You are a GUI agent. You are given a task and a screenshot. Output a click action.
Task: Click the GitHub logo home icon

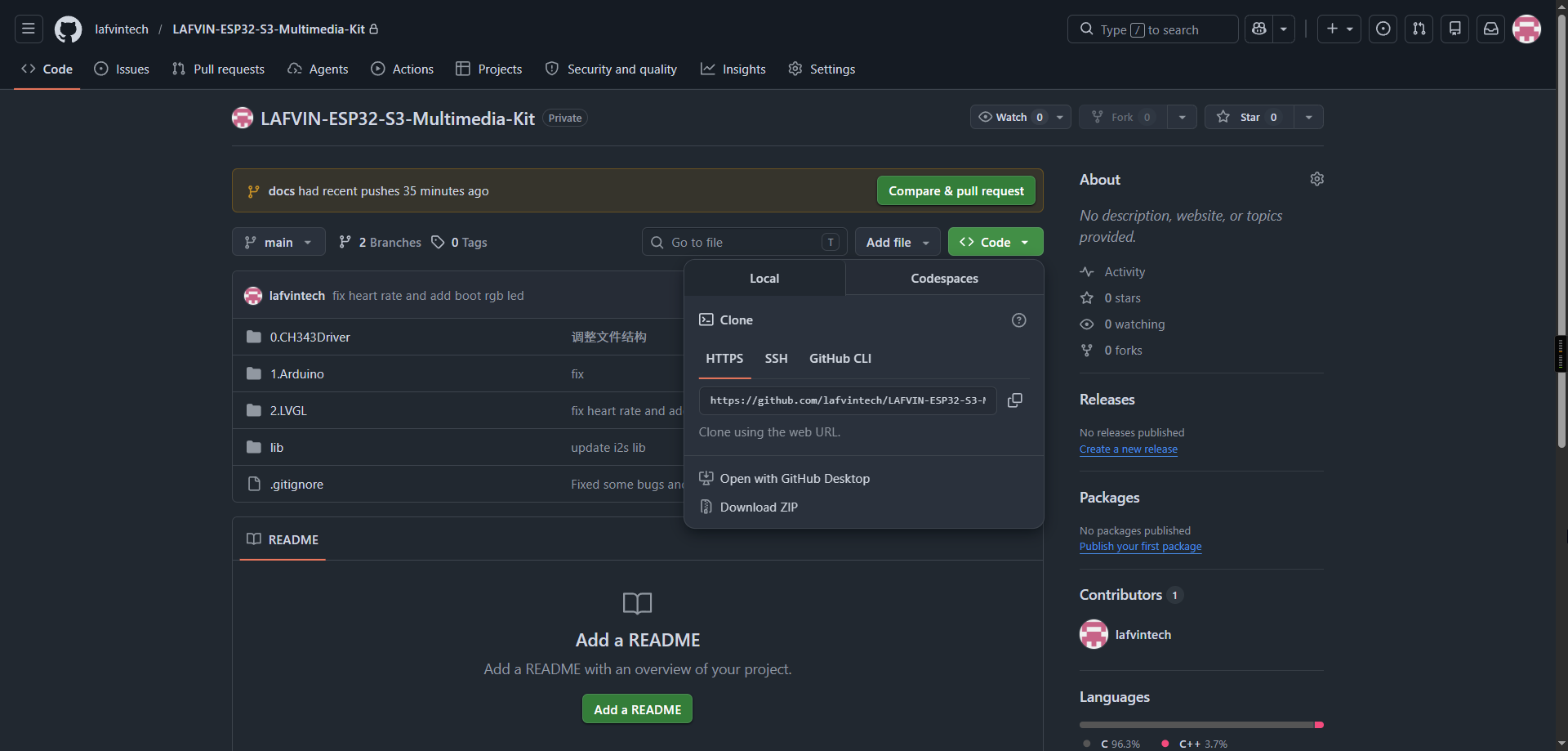point(68,29)
